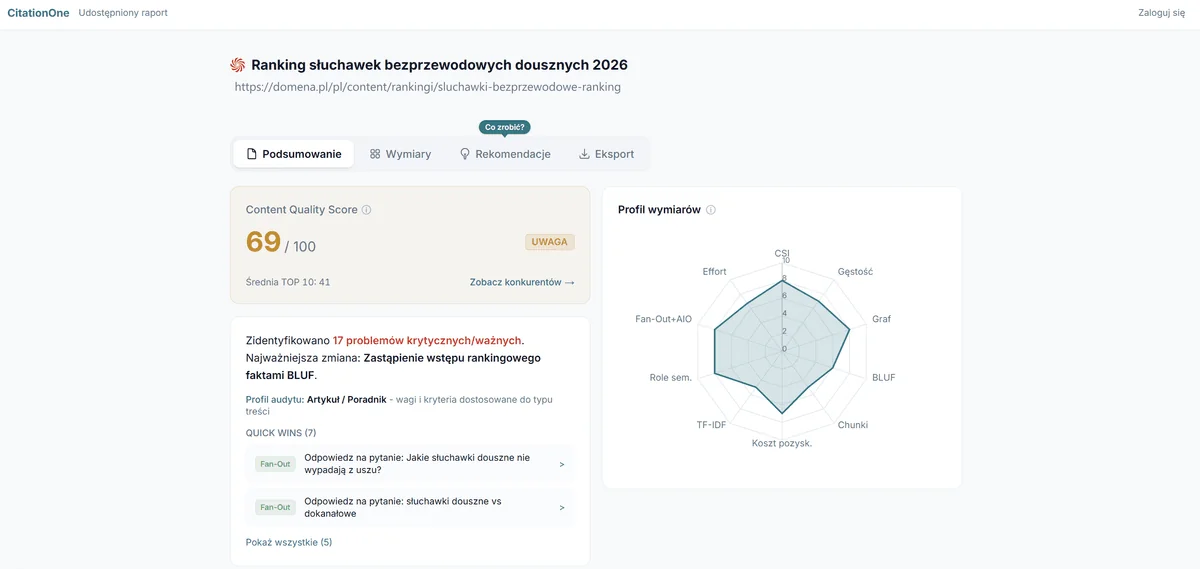Viewport: 1200px width, 569px height.
Task: Click the Role sem. axis label
Action: (671, 378)
